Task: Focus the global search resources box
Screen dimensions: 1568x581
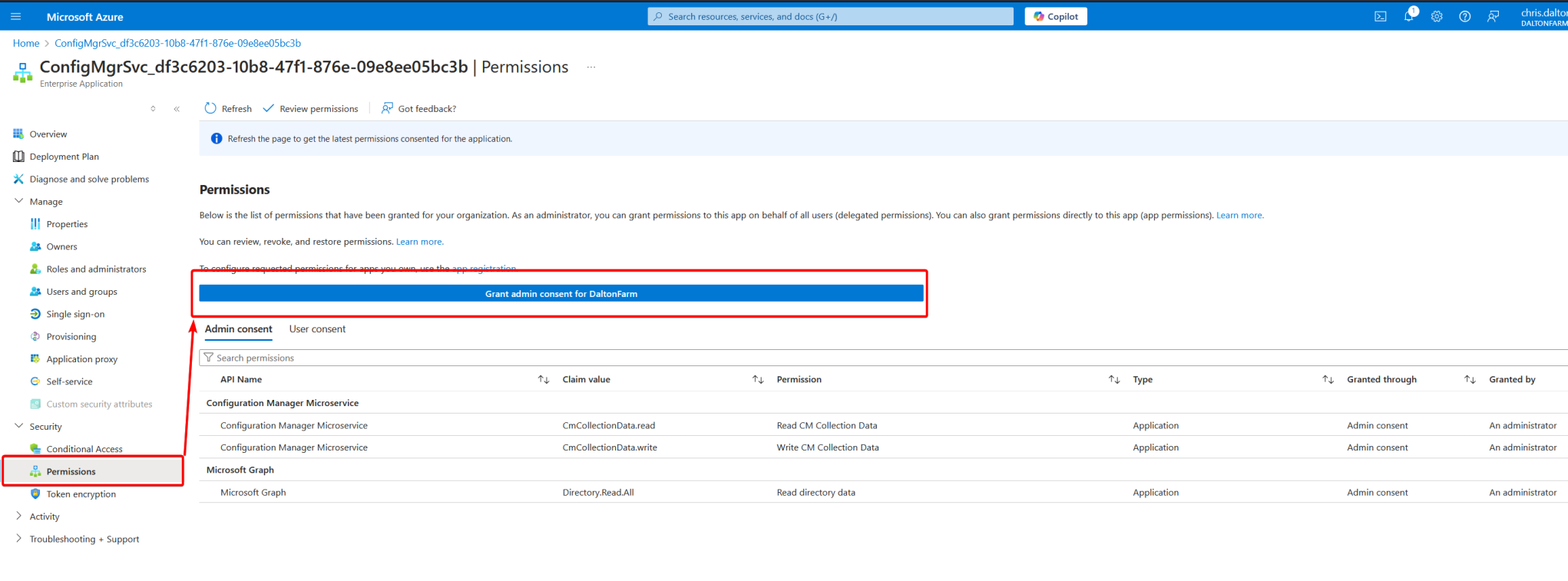Action: click(830, 16)
